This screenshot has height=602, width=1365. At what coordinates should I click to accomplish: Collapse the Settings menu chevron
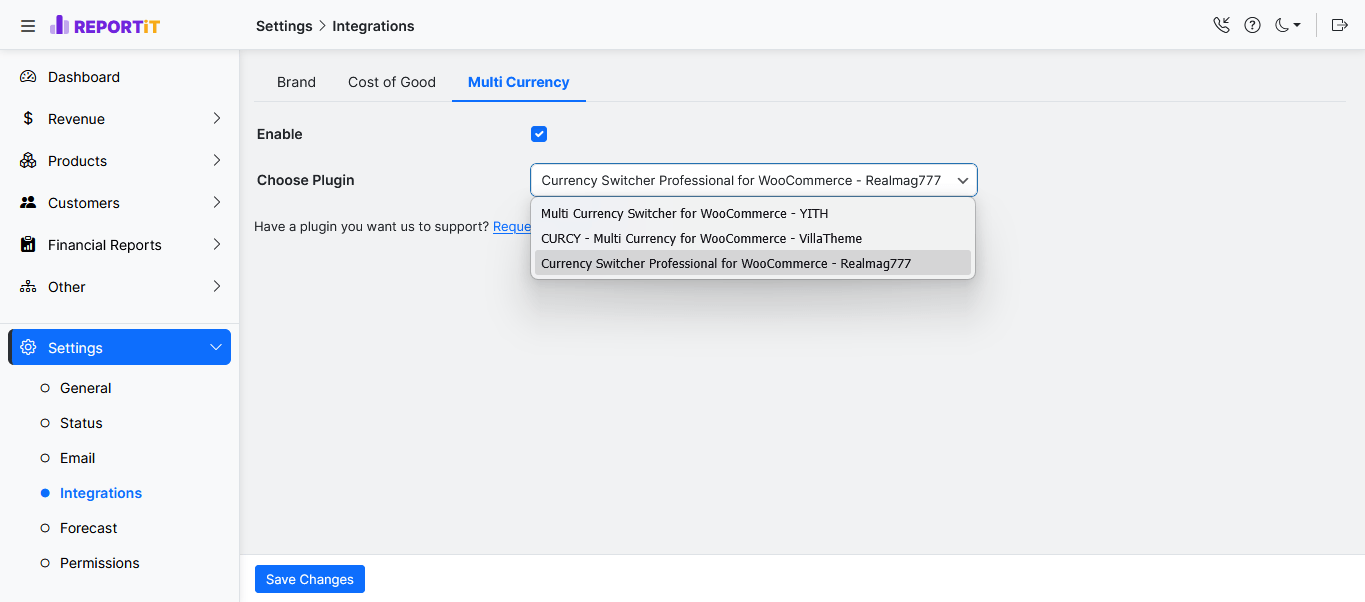[x=216, y=348]
